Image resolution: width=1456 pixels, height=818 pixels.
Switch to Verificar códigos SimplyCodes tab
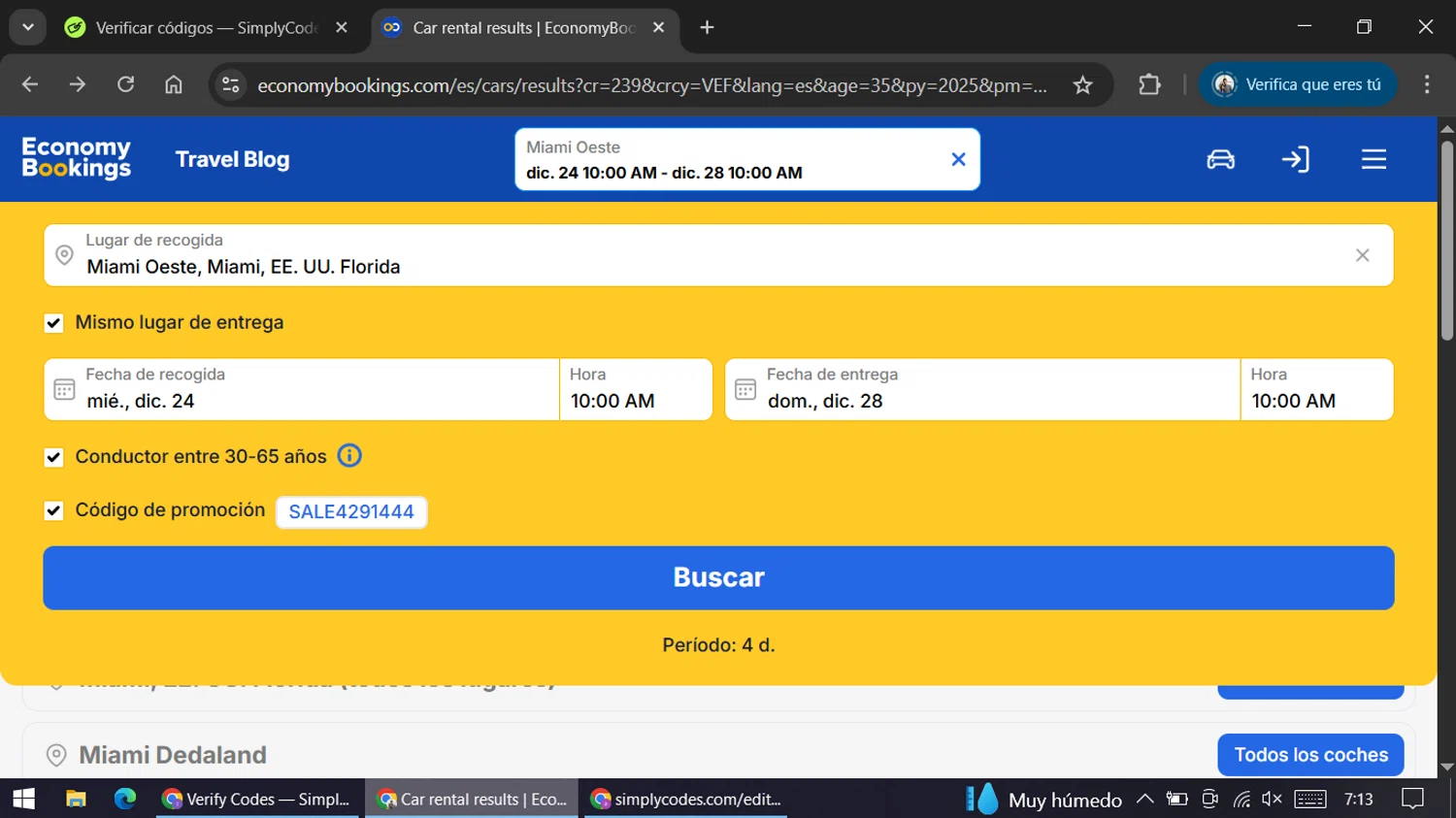pos(204,27)
